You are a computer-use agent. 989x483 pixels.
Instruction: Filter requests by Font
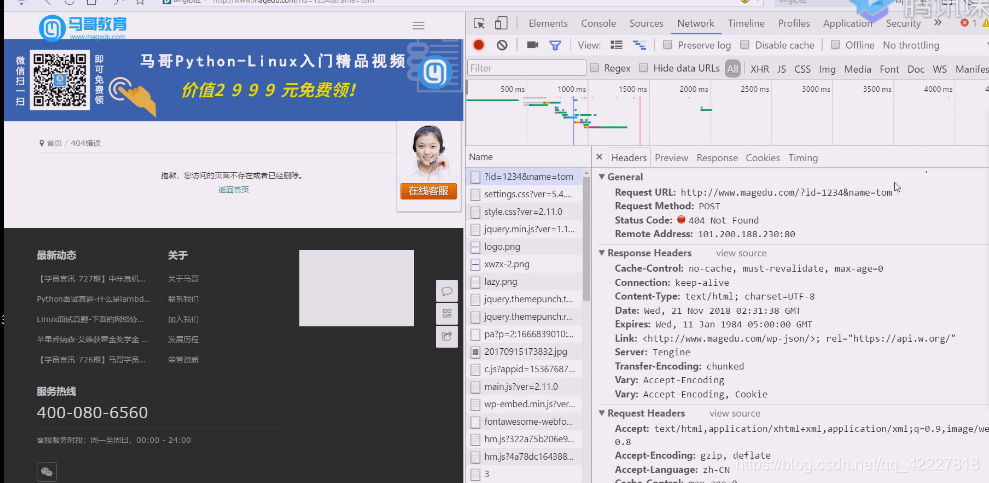point(889,69)
